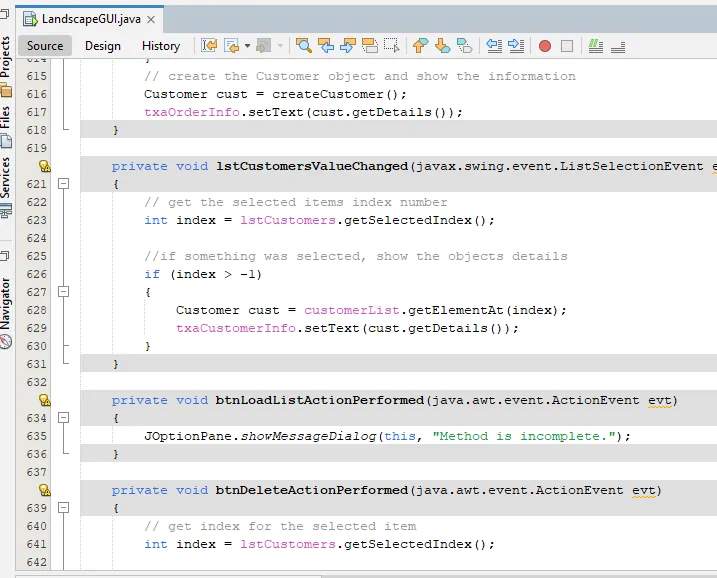Viewport: 717px width, 578px height.
Task: Click line number 623 in gutter
Action: (37, 220)
